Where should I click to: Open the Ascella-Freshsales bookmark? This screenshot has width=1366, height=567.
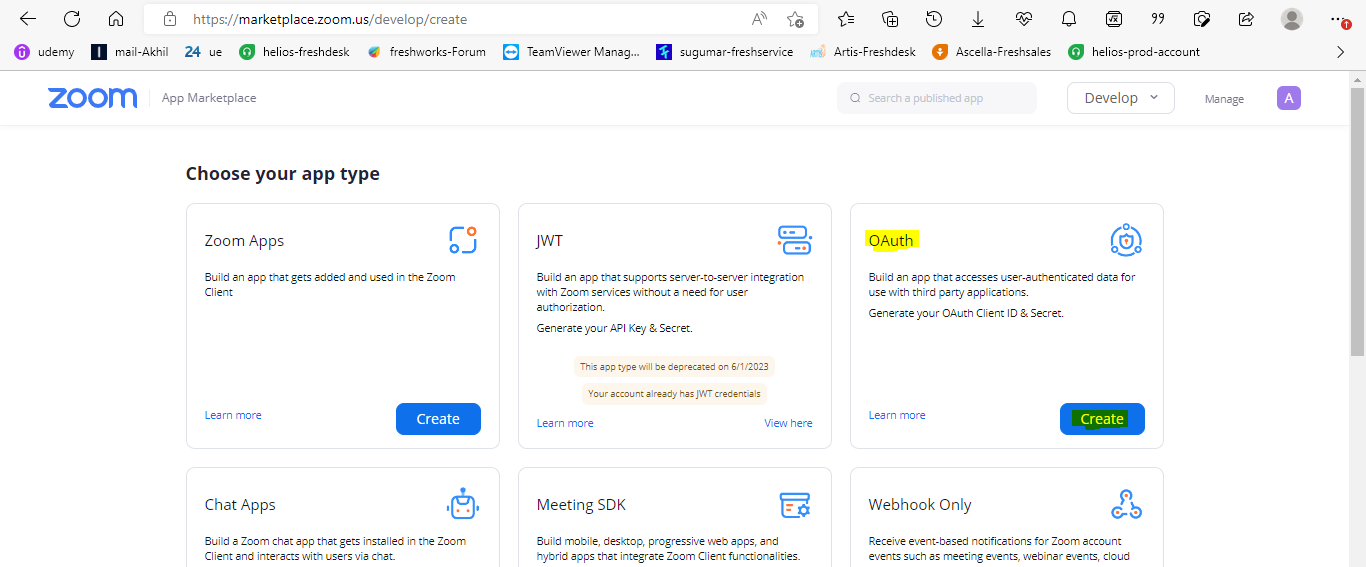coord(992,52)
